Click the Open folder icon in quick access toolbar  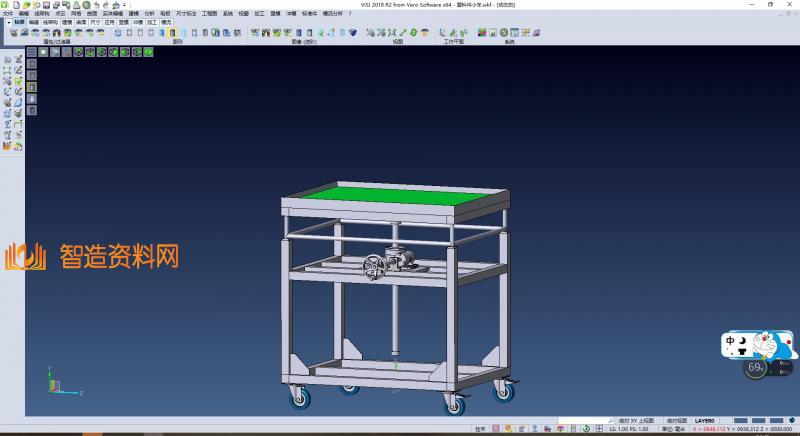(x=25, y=5)
